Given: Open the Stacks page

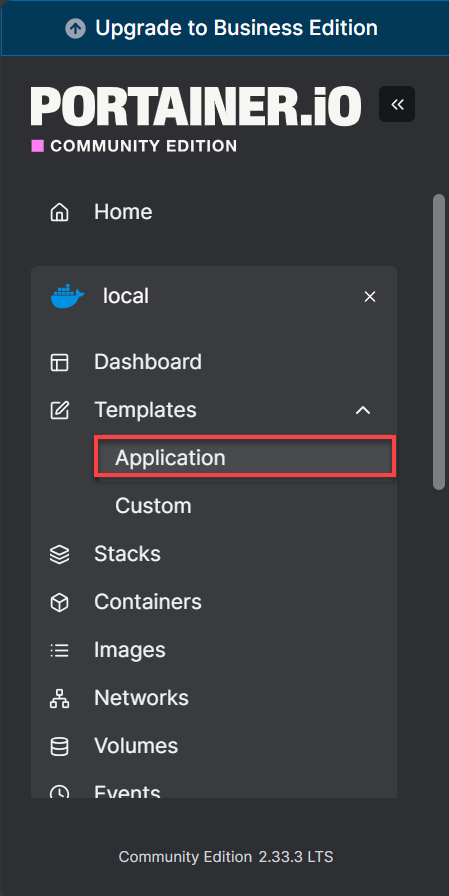Looking at the screenshot, I should tap(127, 554).
